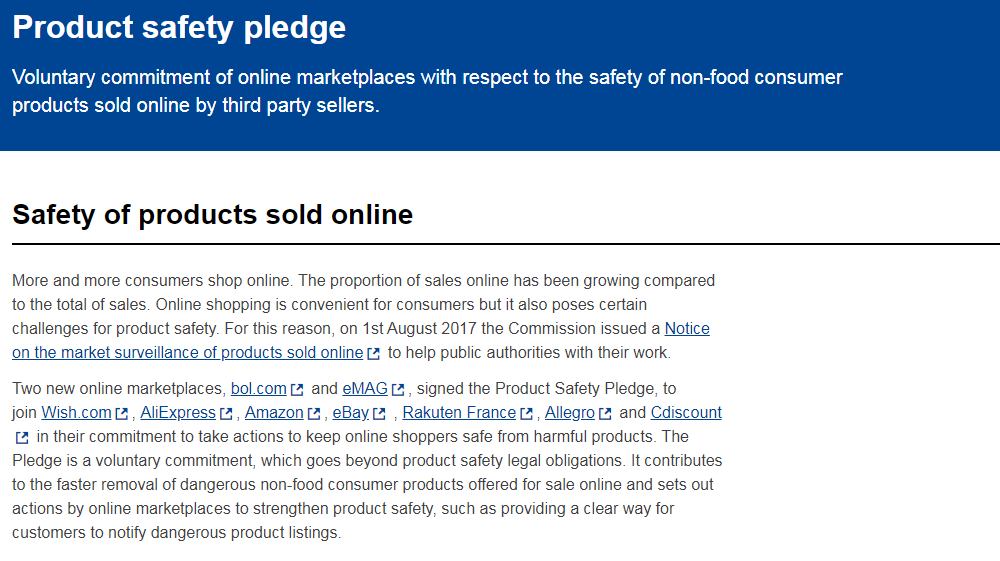Screen dimensions: 1000x561
Task: Open the eMAG link
Action: coord(365,389)
